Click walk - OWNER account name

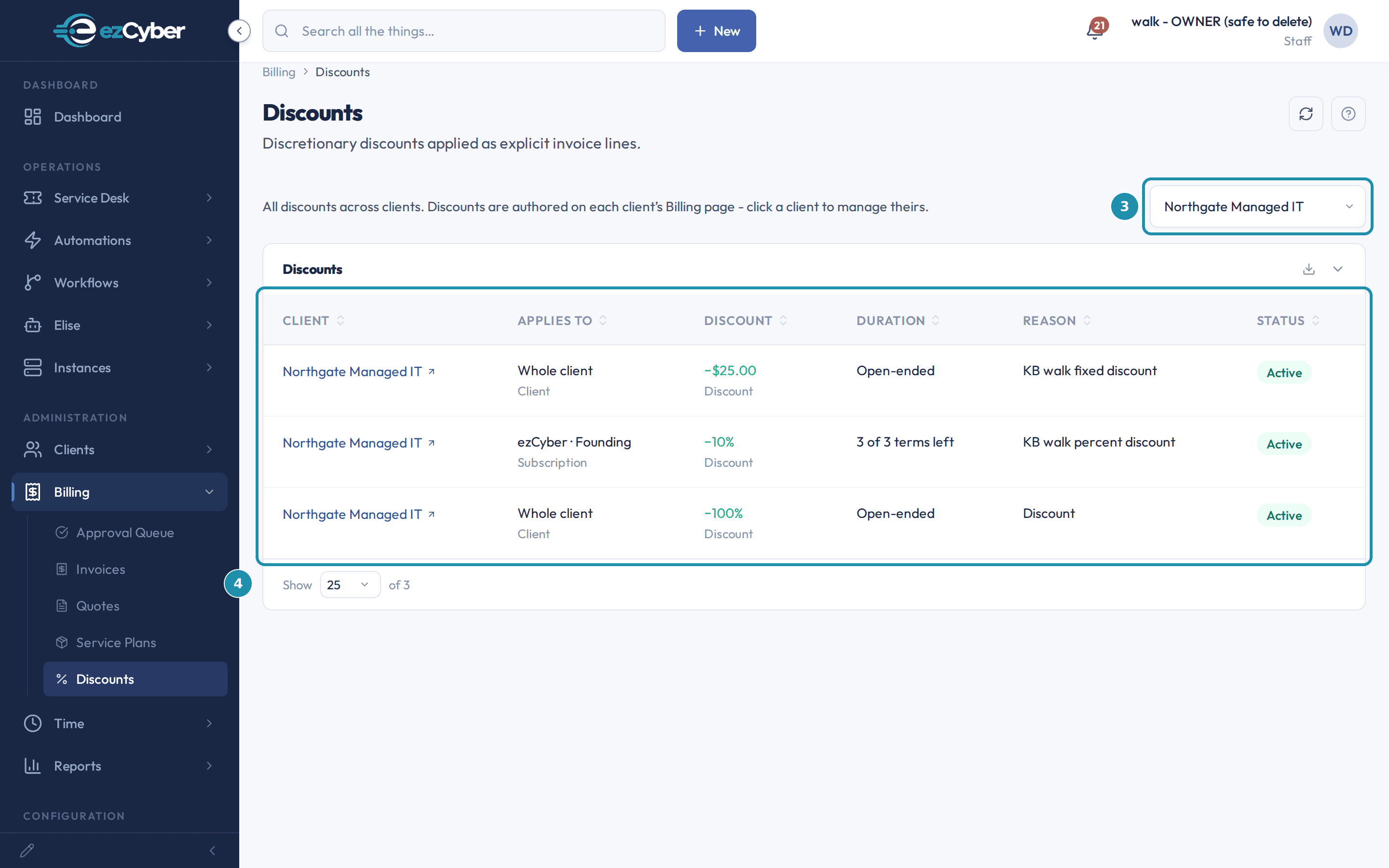tap(1221, 22)
